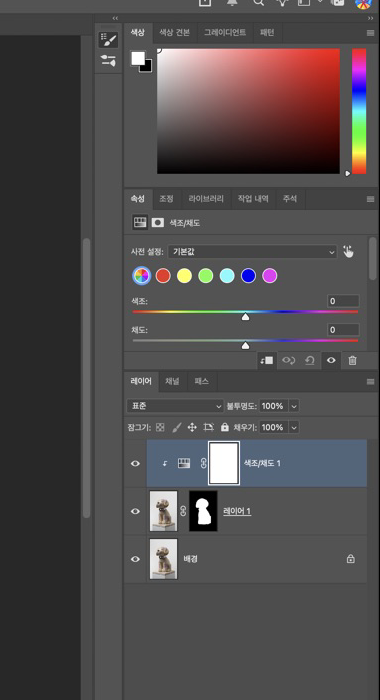Collapse the panels with right double-arrow

coord(370,18)
